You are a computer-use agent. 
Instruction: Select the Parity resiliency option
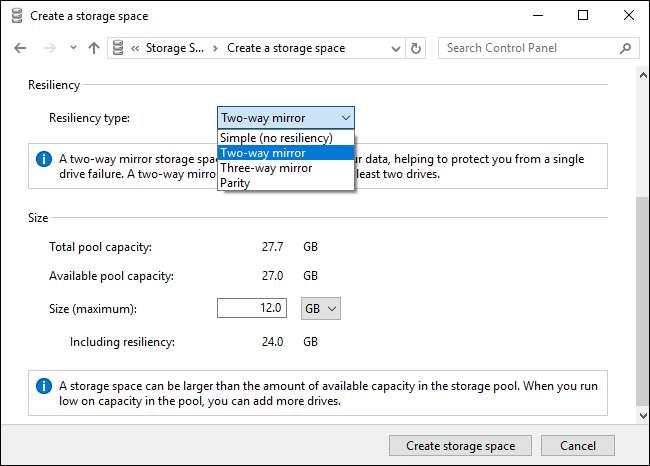236,183
